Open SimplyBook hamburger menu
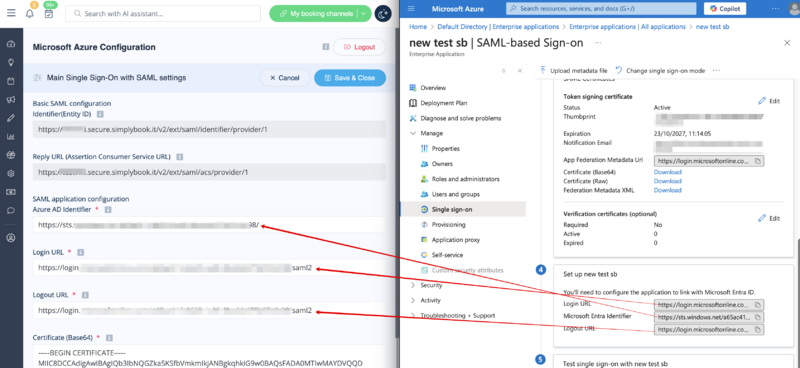800x368 pixels. [x=11, y=13]
